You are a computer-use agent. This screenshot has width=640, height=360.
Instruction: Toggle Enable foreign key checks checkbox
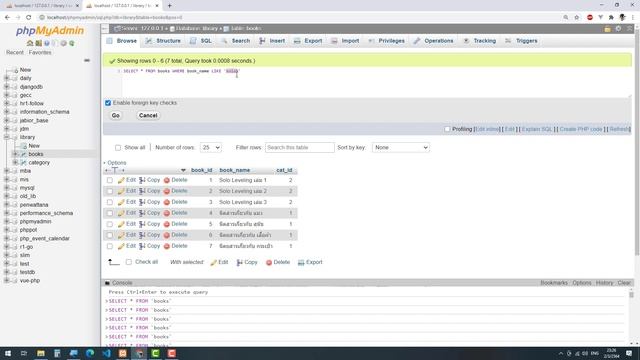(108, 103)
